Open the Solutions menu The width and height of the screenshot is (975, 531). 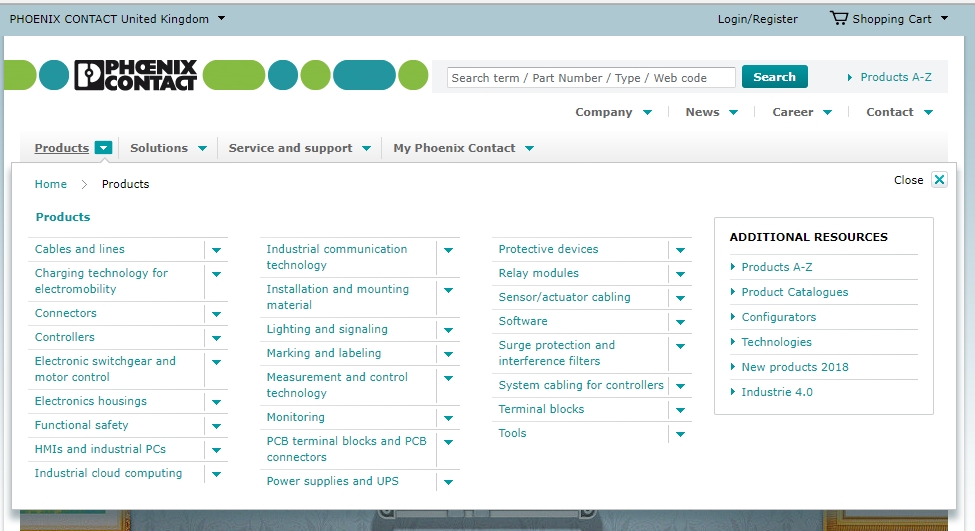click(x=168, y=148)
